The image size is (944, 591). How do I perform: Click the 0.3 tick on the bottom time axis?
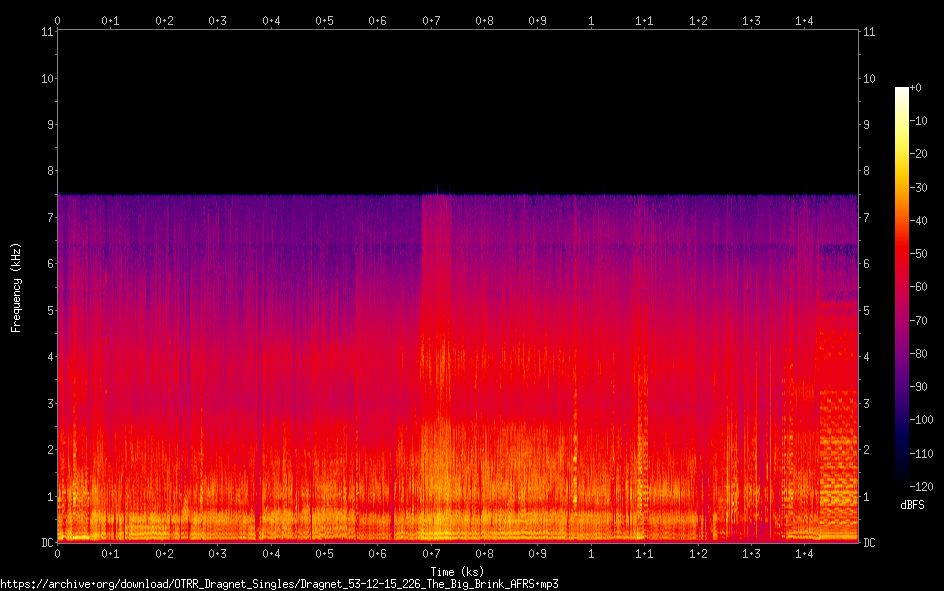coord(217,553)
